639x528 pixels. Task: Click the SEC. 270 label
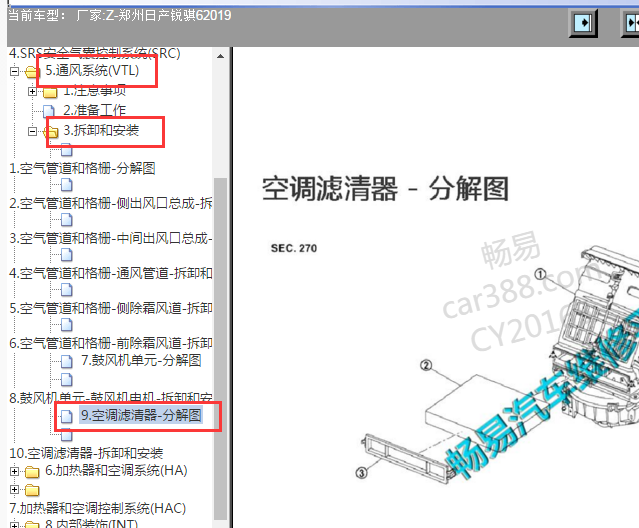294,248
